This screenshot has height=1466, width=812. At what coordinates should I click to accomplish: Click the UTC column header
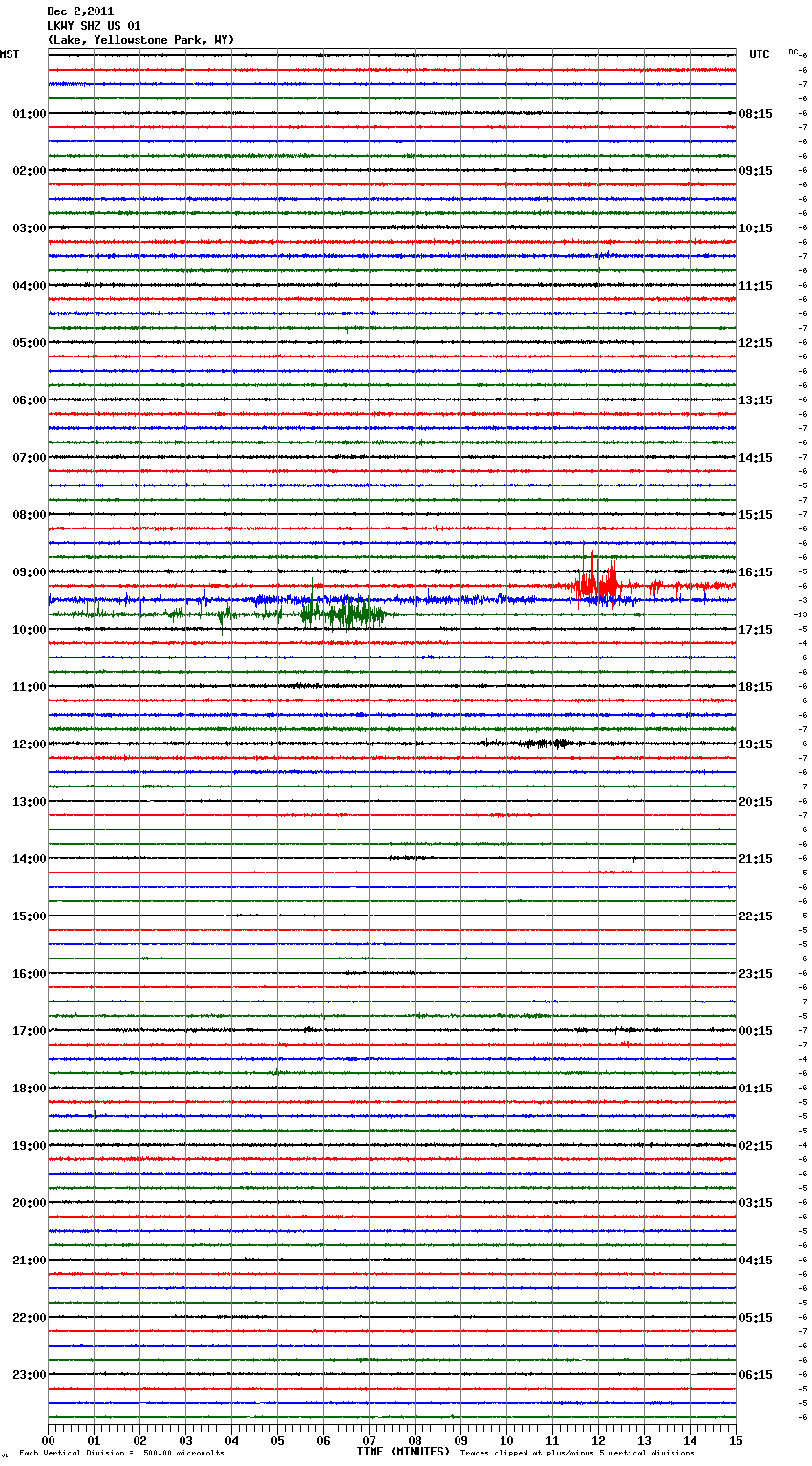click(759, 54)
